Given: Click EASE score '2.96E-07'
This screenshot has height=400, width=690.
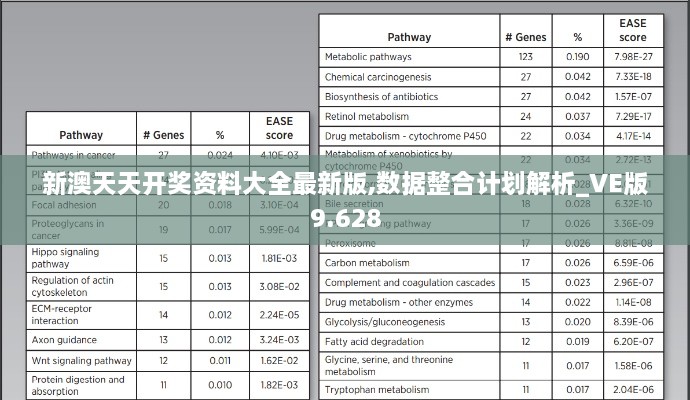Looking at the screenshot, I should click(x=633, y=283).
